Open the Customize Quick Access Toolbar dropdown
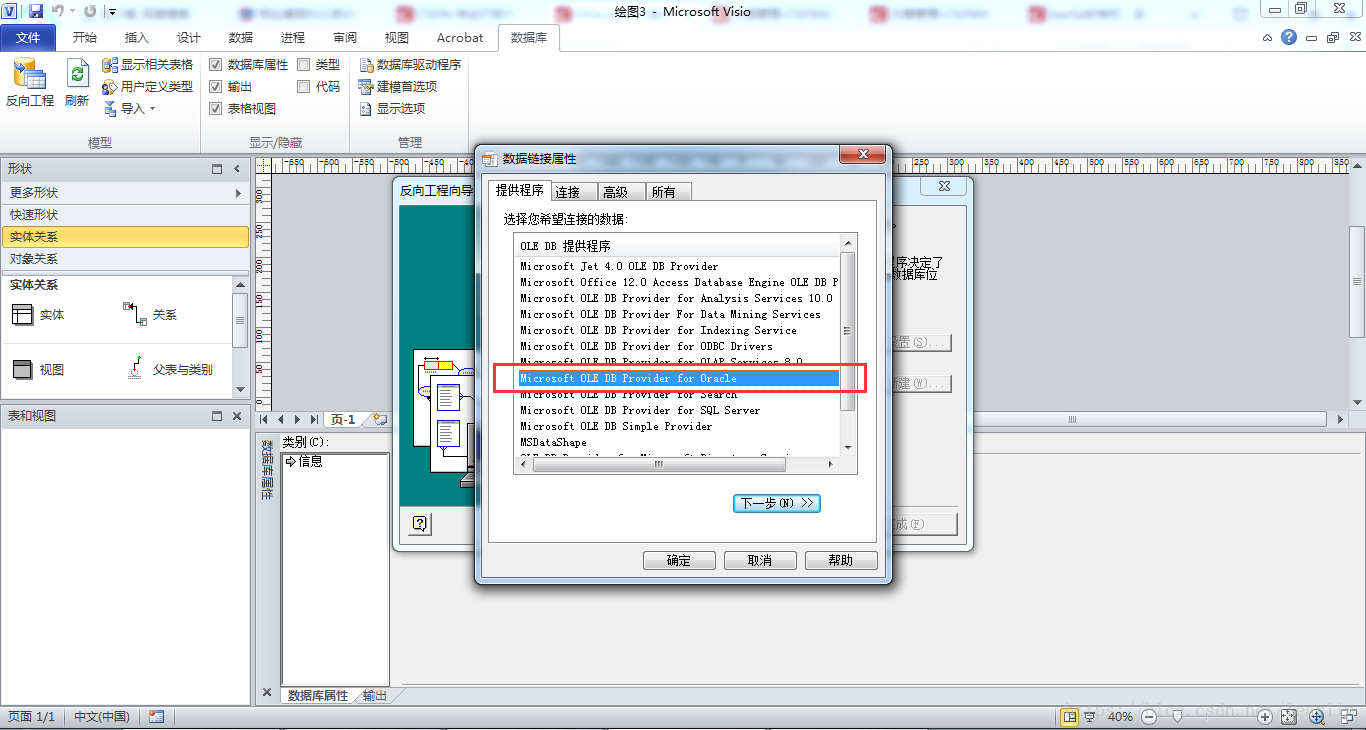The height and width of the screenshot is (730, 1366). click(112, 12)
